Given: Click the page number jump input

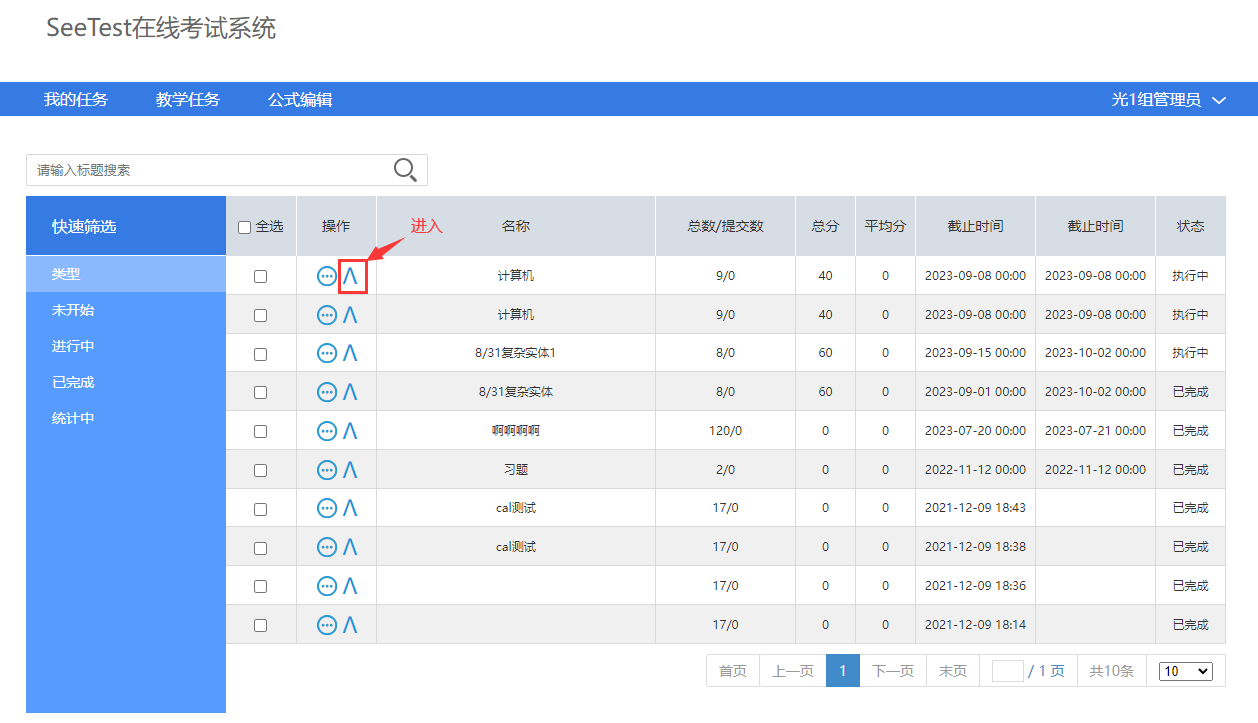Looking at the screenshot, I should click(1008, 671).
